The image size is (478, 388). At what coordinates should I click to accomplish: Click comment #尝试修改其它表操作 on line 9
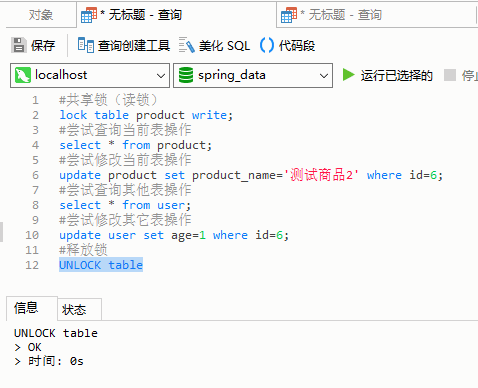(x=125, y=220)
